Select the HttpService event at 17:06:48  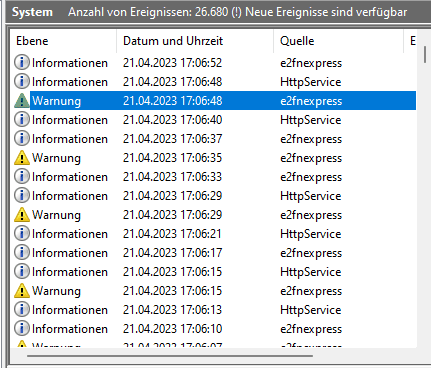point(213,82)
